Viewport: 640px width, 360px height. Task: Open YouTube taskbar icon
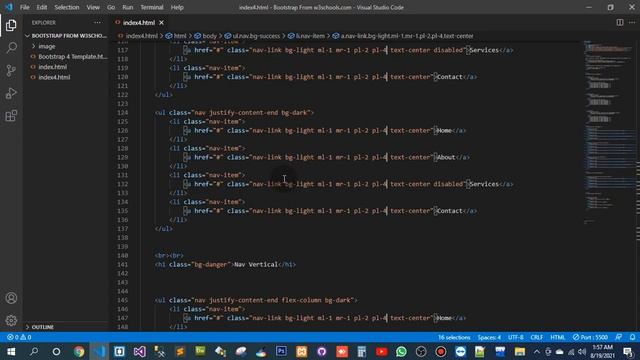coord(382,351)
